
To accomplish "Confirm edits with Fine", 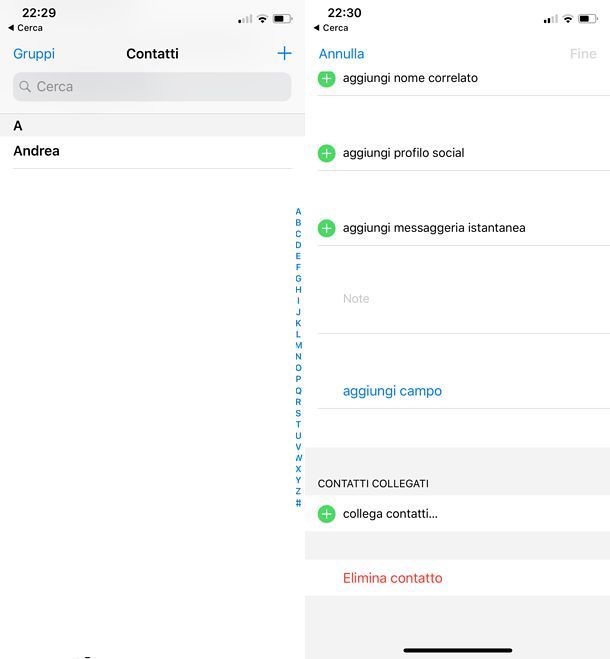I will point(583,54).
